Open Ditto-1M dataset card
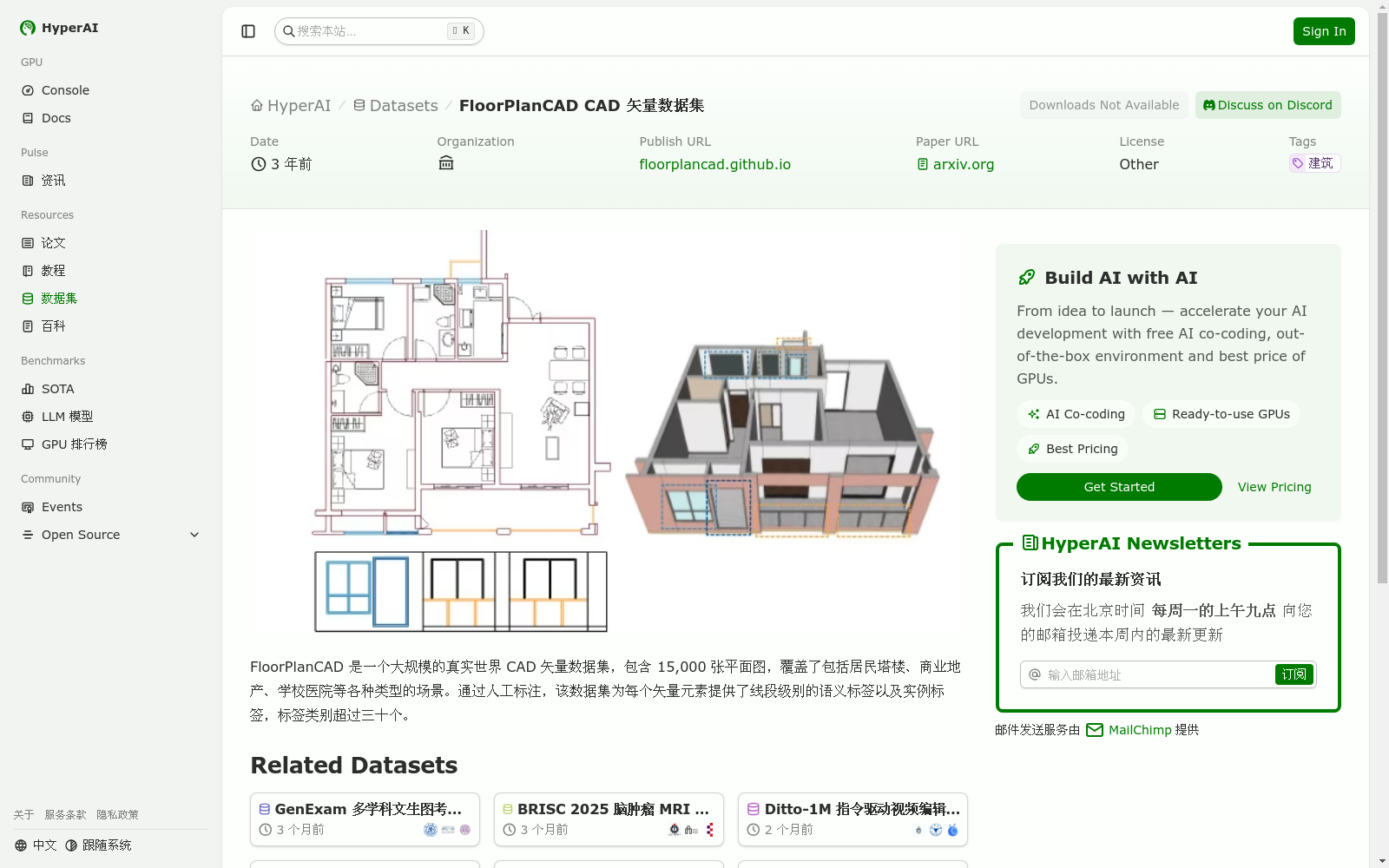Image resolution: width=1389 pixels, height=868 pixels. pos(852,819)
